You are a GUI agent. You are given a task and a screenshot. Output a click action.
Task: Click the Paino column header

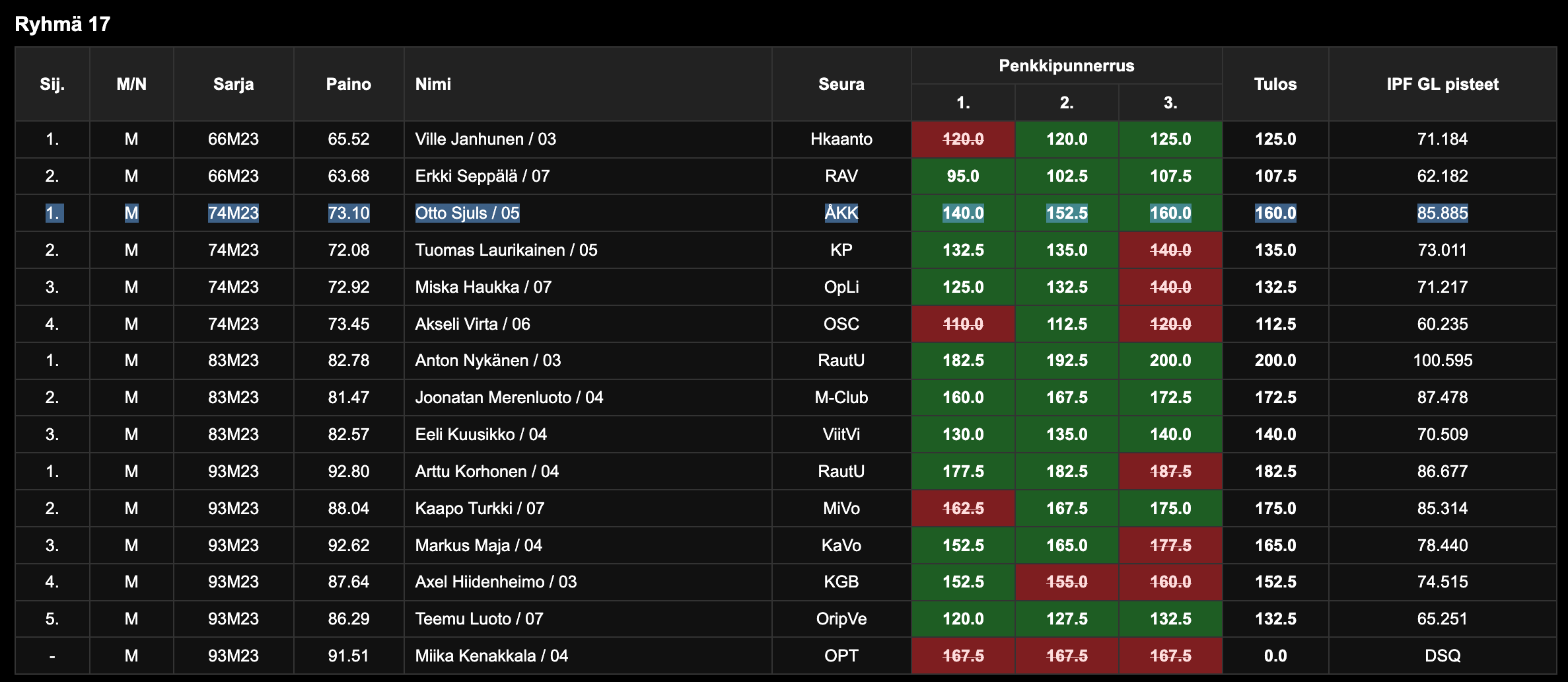(348, 84)
